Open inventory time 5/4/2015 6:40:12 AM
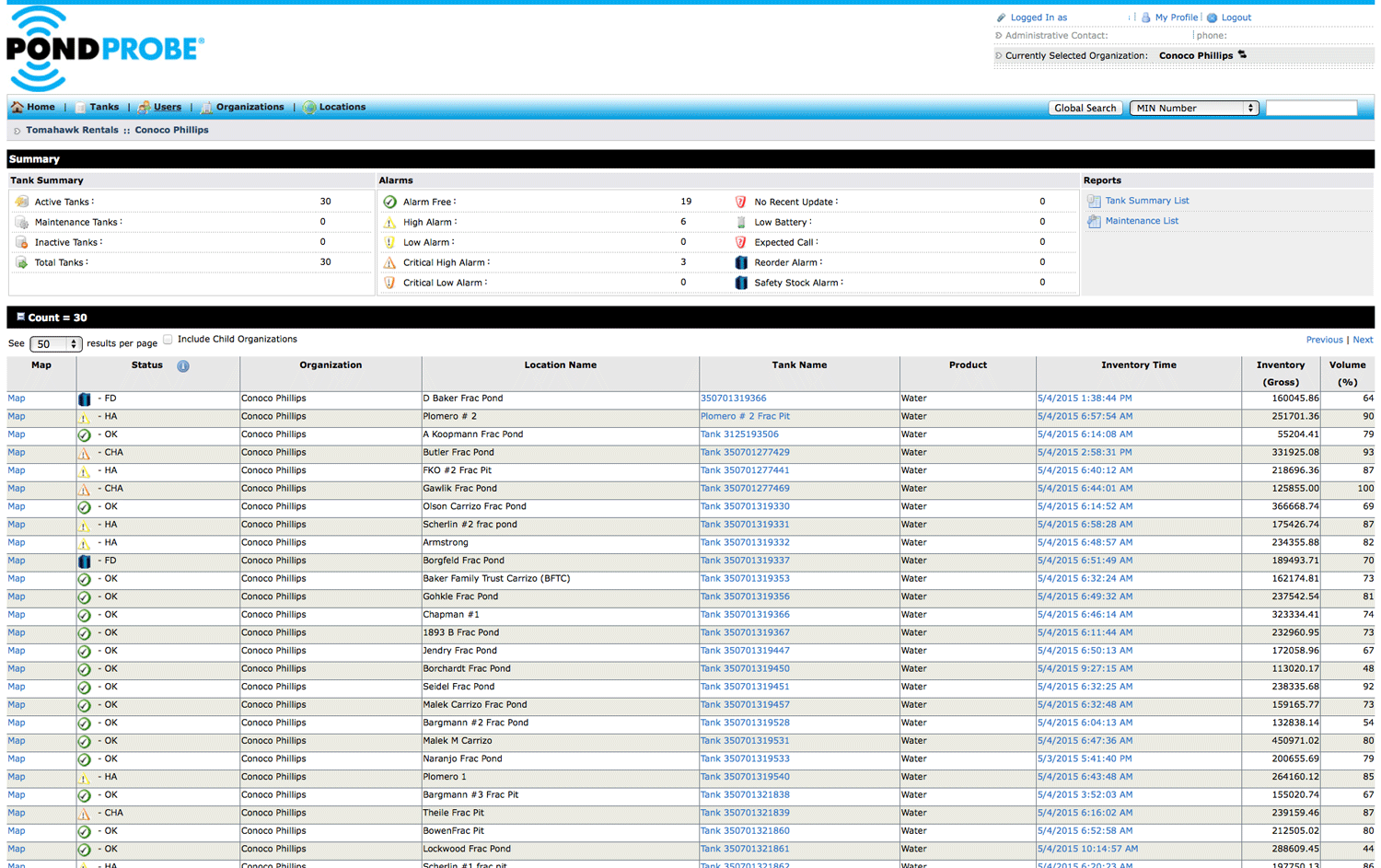This screenshot has height=868, width=1381. (x=1085, y=470)
